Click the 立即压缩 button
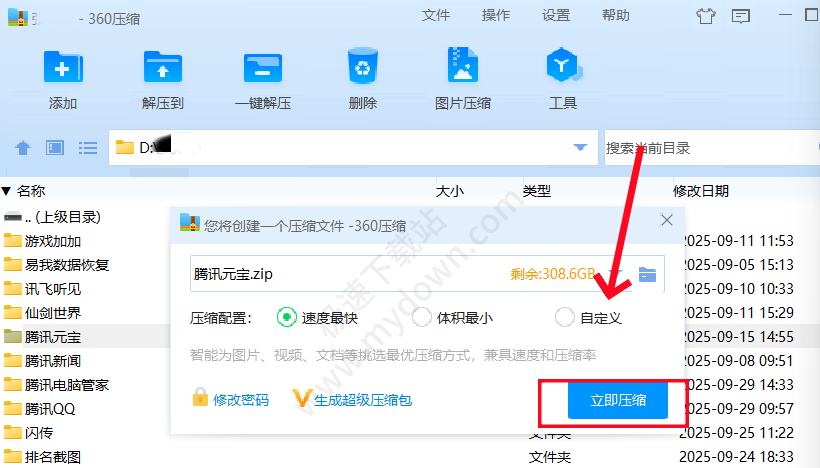 (x=618, y=400)
